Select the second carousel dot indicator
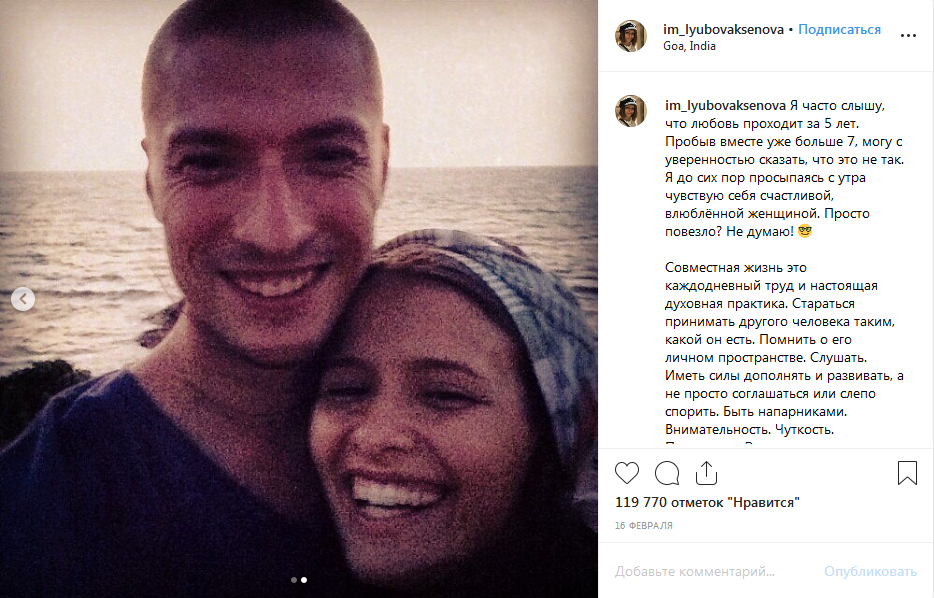This screenshot has width=934, height=598. (304, 580)
